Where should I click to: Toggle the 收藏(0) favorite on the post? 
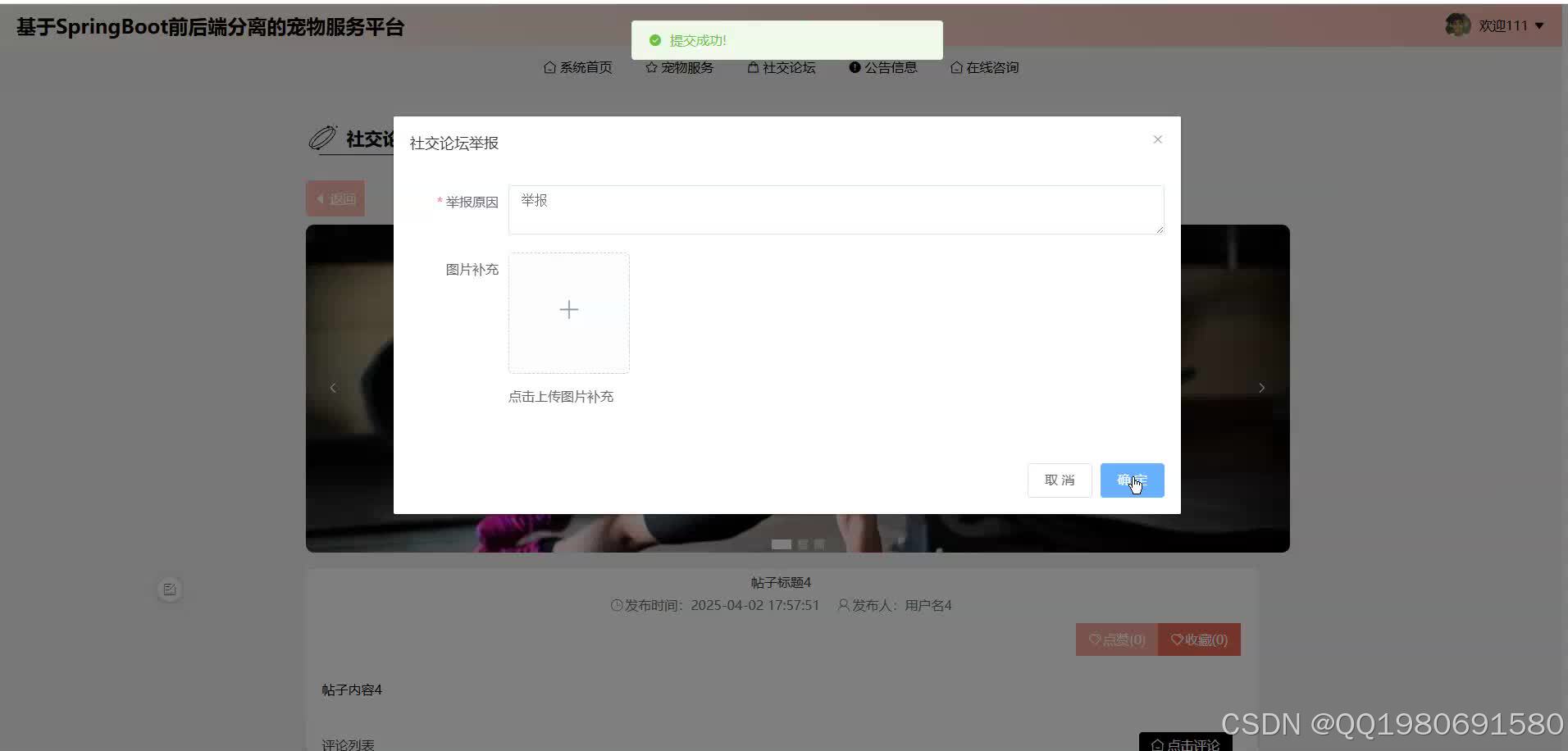pyautogui.click(x=1199, y=639)
